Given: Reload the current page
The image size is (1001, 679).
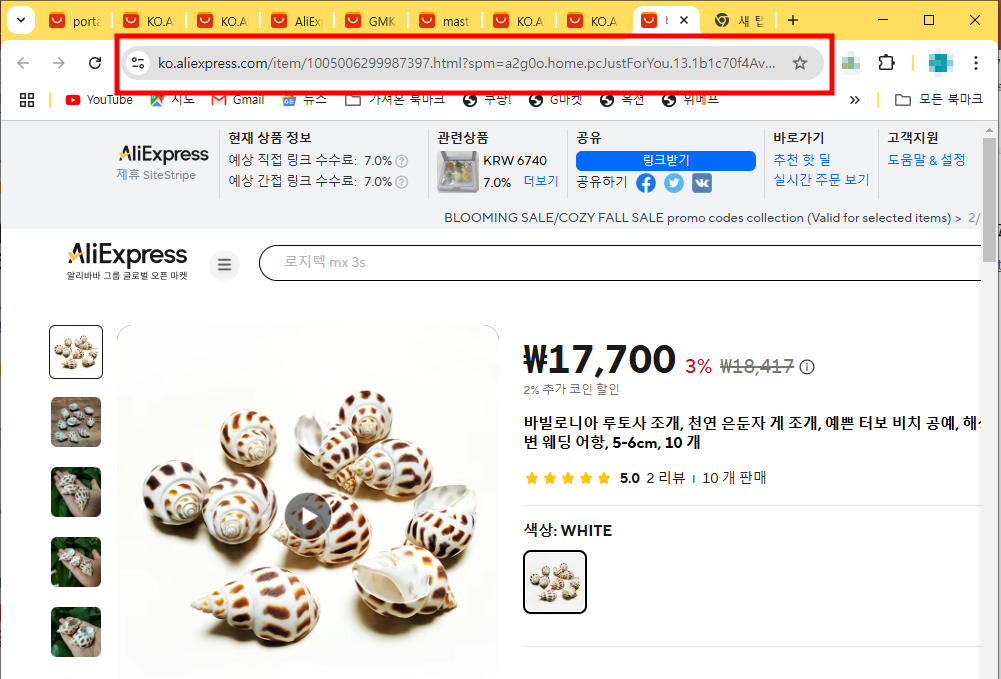Looking at the screenshot, I should tap(95, 63).
